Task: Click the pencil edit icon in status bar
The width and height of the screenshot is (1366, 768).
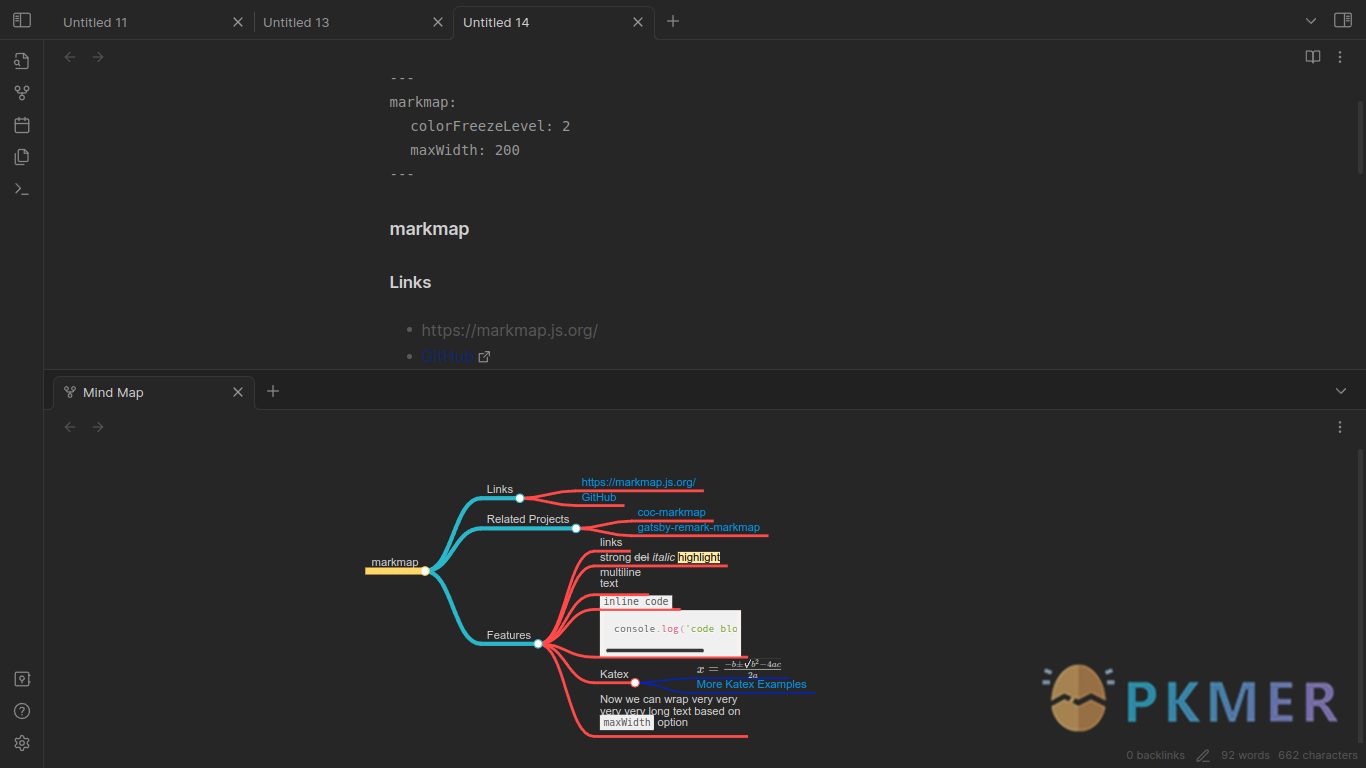Action: click(1203, 755)
